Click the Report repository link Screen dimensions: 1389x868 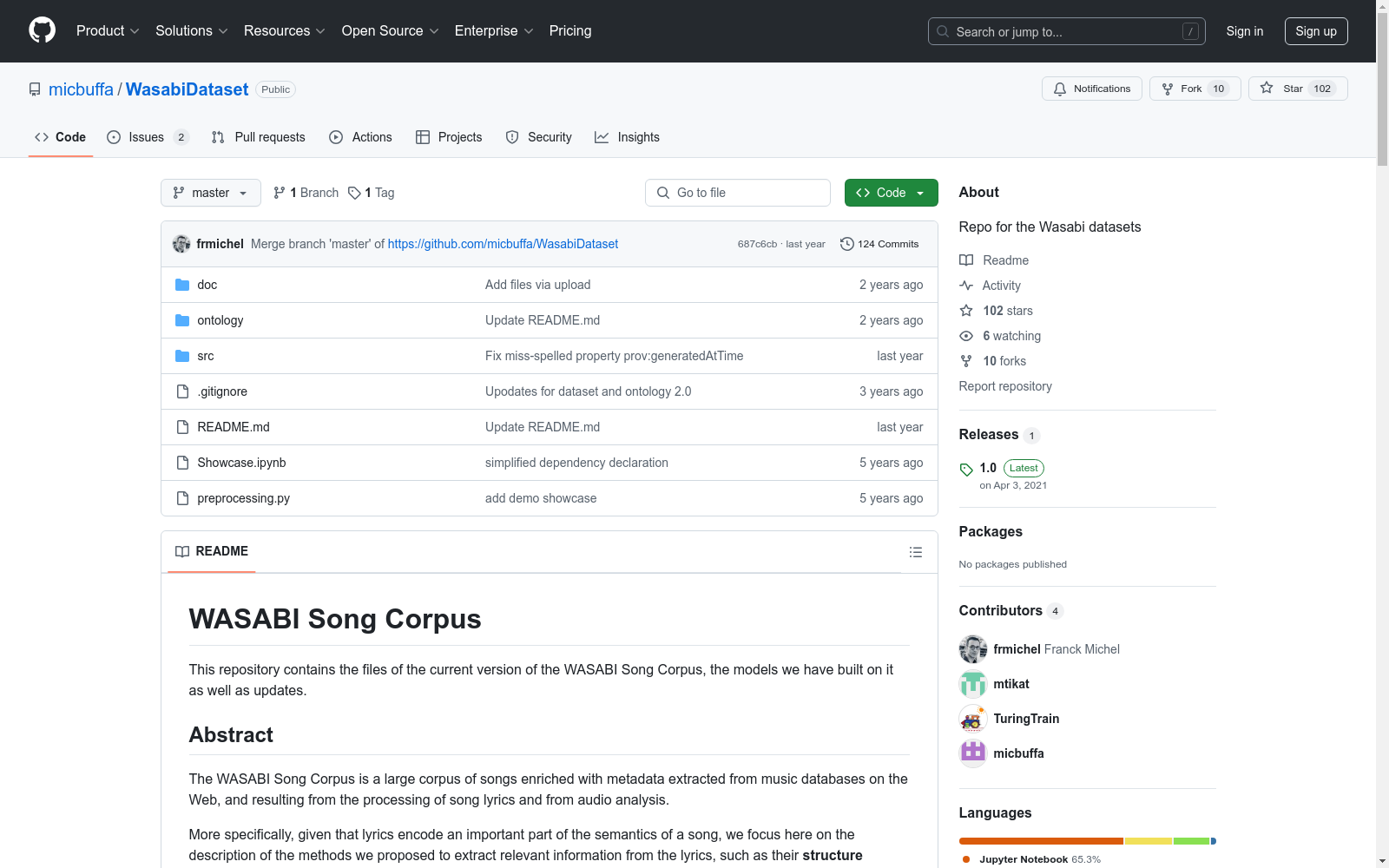point(1005,386)
